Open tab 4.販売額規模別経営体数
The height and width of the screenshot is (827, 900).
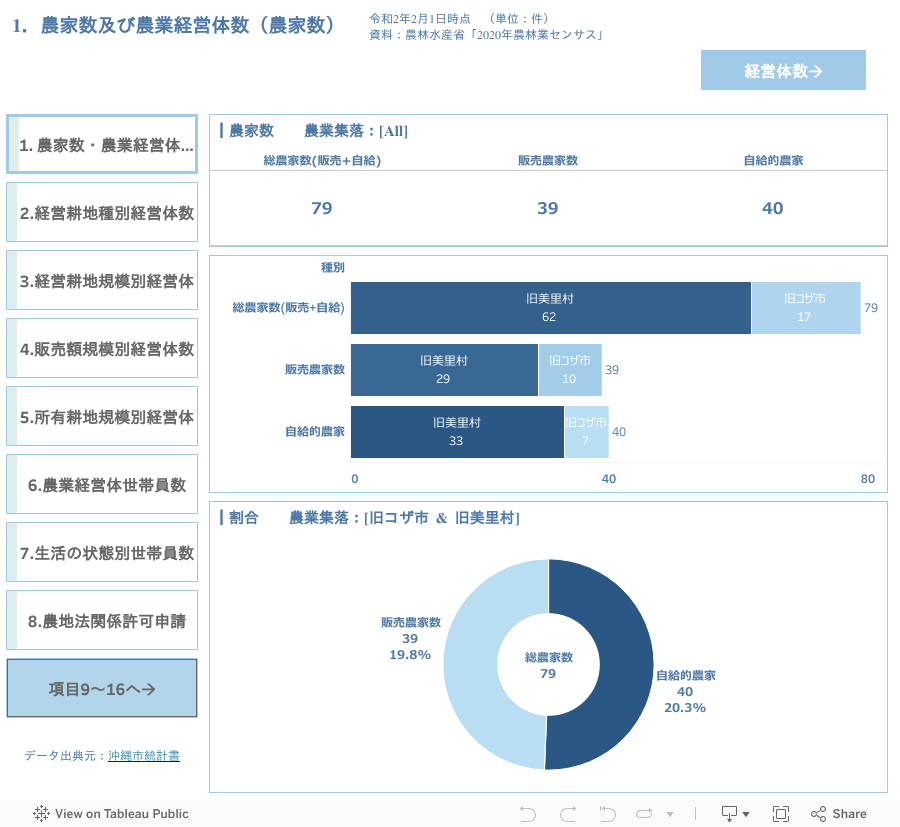click(x=103, y=349)
